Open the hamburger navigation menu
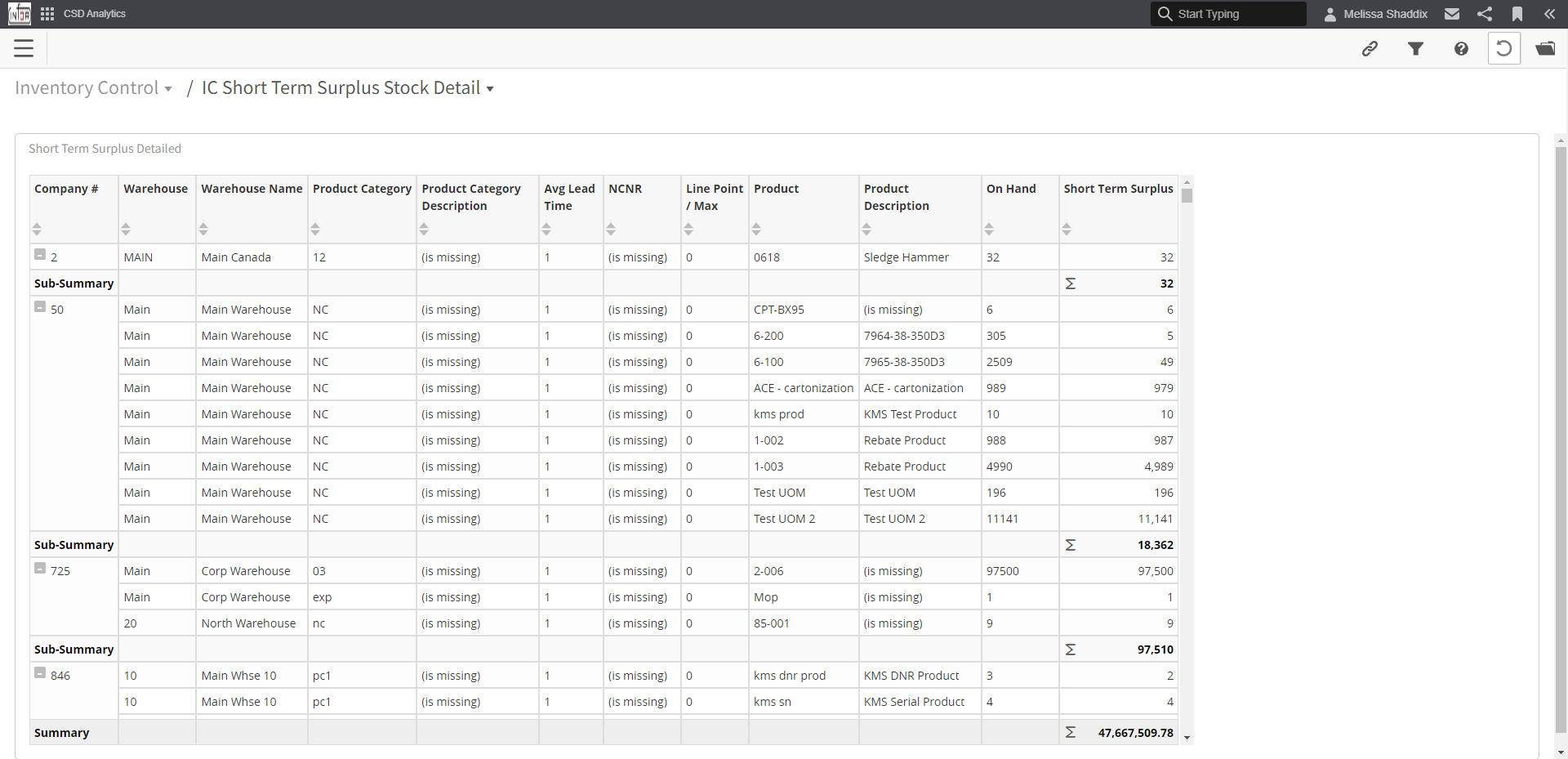 pos(24,48)
